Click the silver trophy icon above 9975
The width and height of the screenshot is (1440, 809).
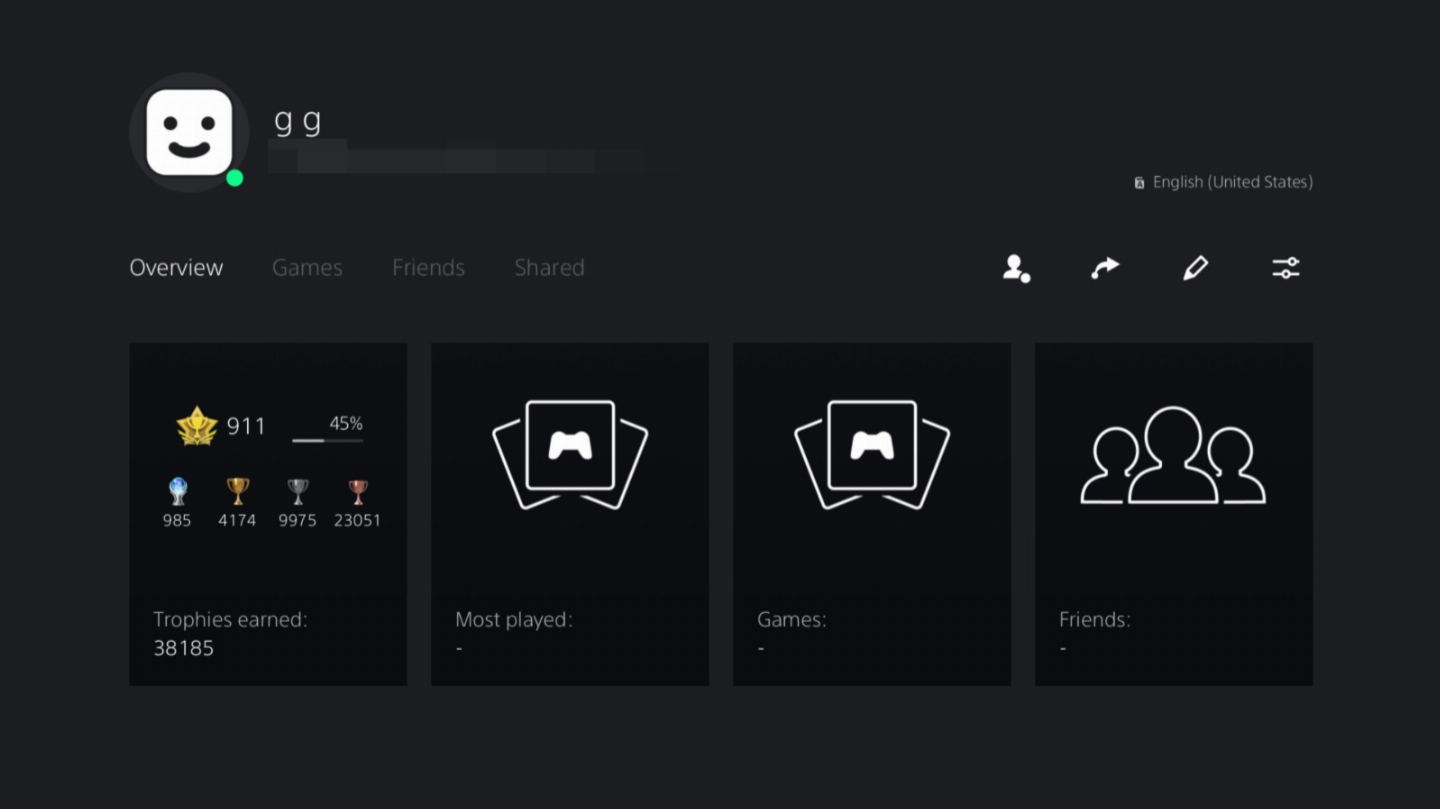(297, 491)
